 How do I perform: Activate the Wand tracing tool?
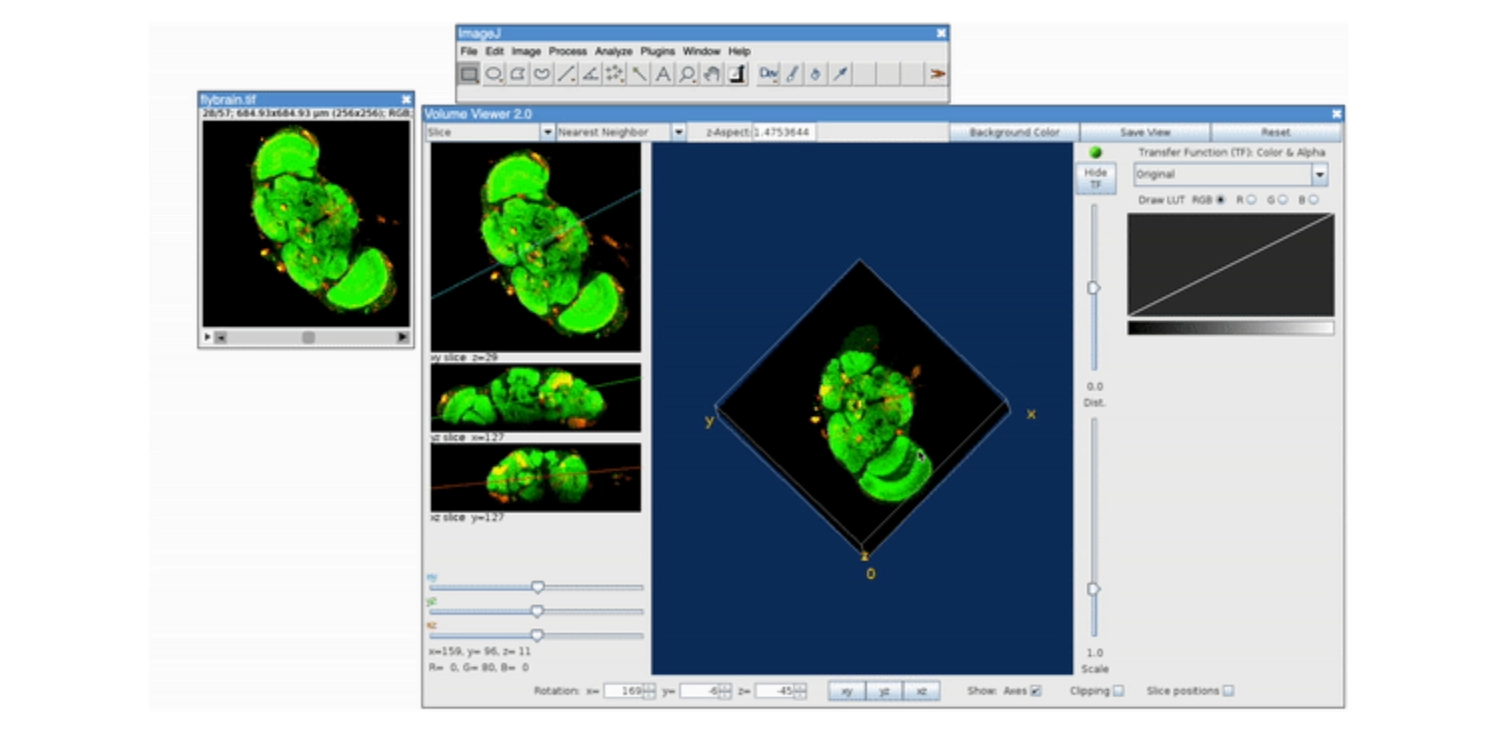click(639, 74)
